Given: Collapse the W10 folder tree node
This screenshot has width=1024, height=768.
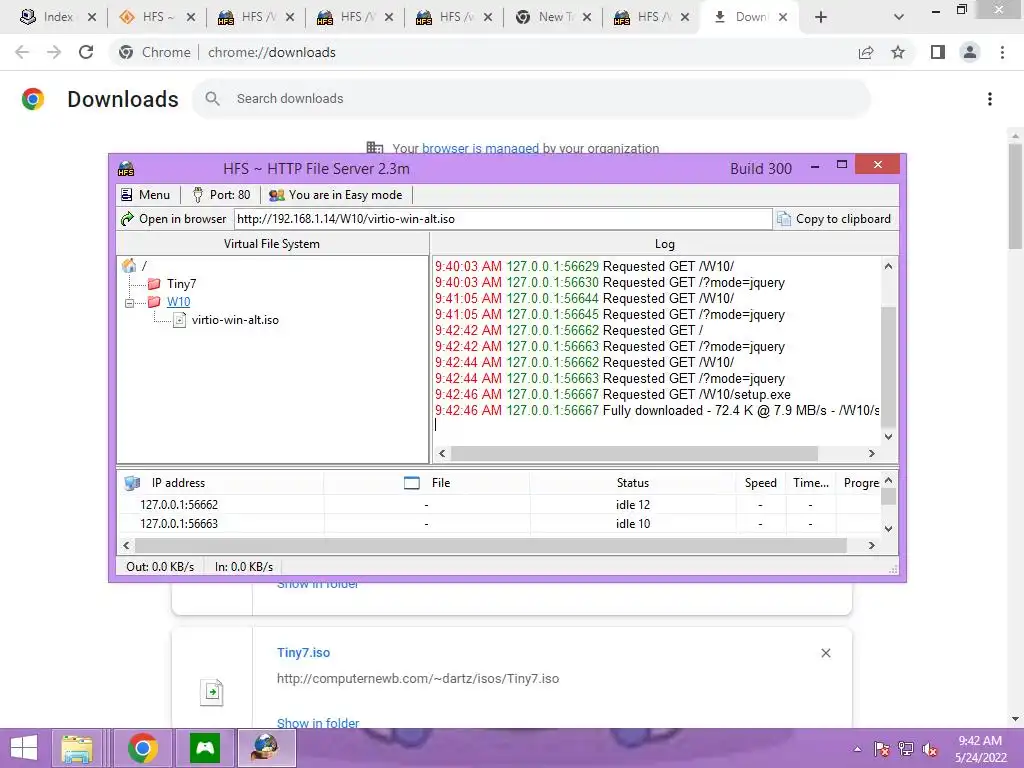Looking at the screenshot, I should click(129, 303).
